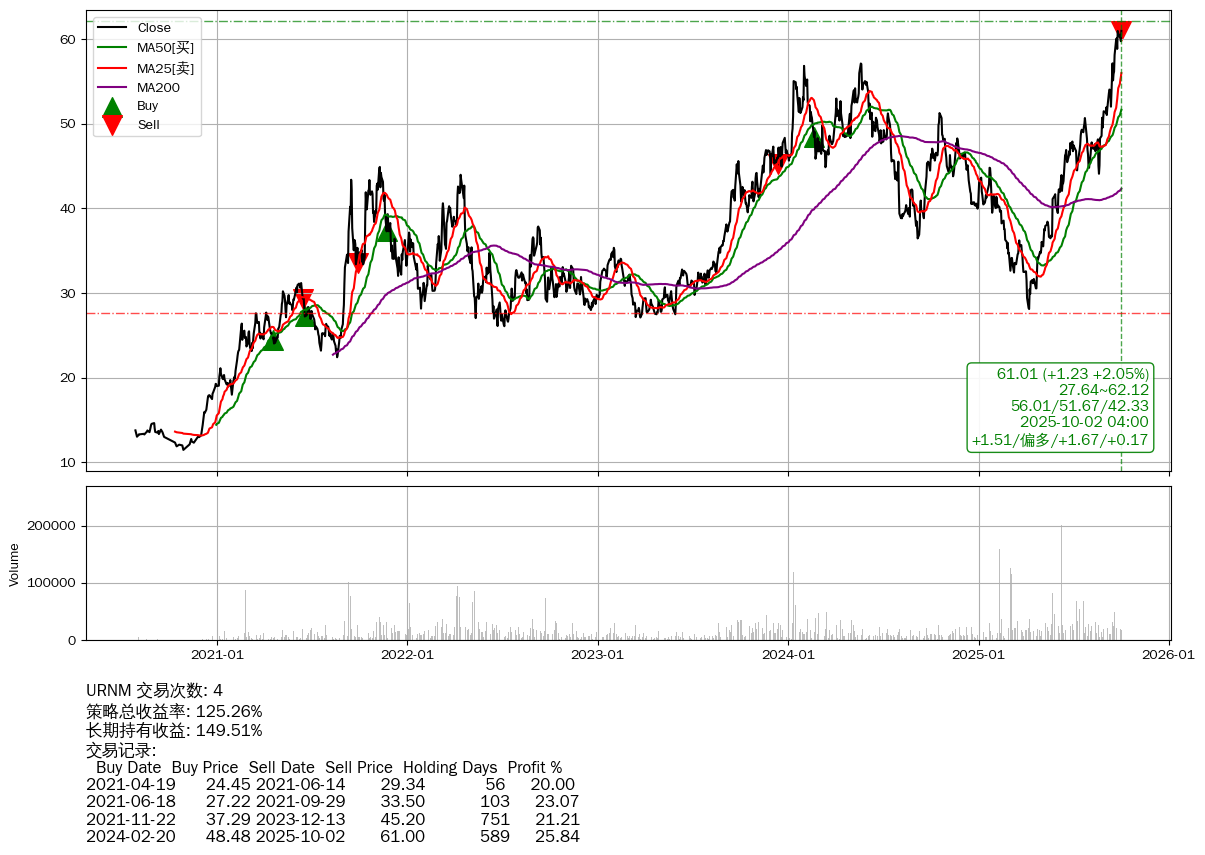This screenshot has height=855, width=1205.
Task: Click the green Buy triangle in the legend
Action: point(113,106)
